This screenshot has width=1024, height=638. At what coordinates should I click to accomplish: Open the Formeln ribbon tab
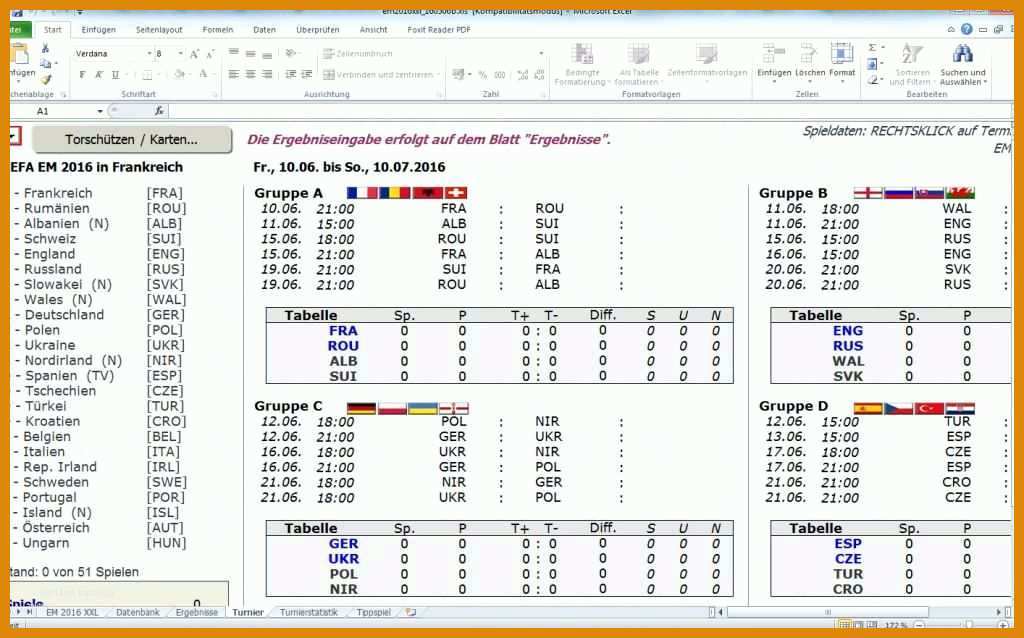pyautogui.click(x=217, y=29)
